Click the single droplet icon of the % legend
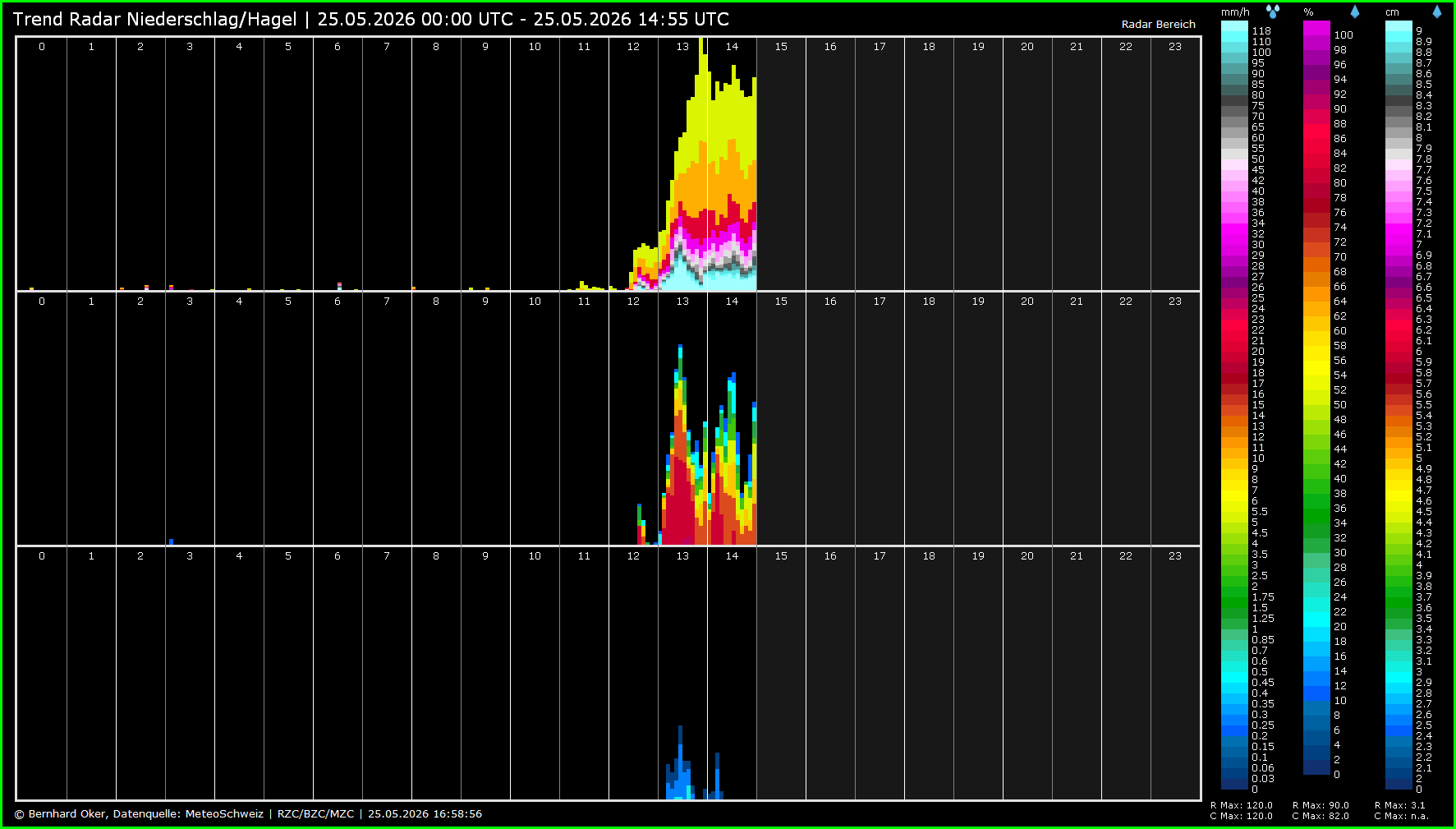This screenshot has height=829, width=1456. click(x=1355, y=12)
